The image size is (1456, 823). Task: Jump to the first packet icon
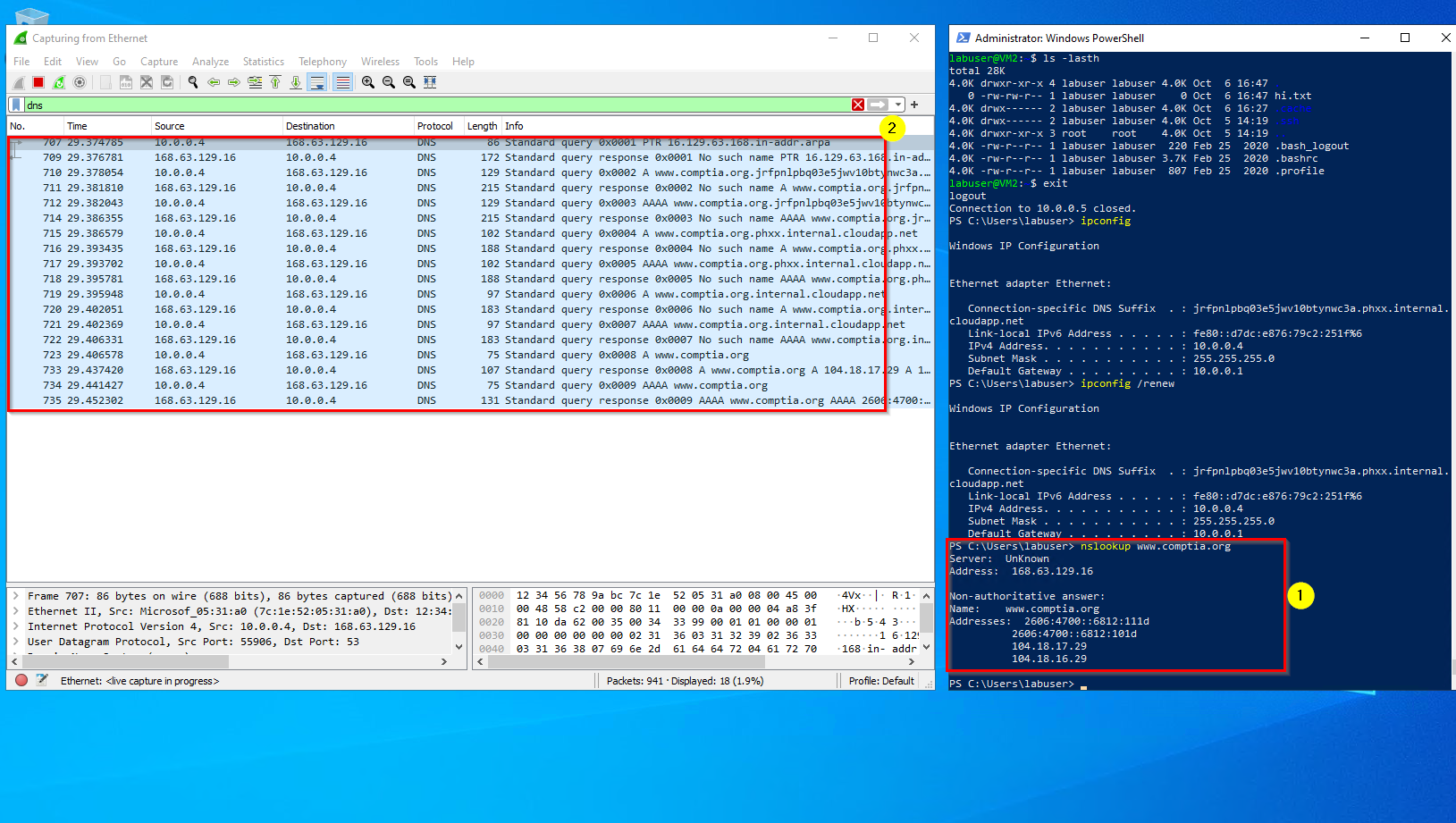275,82
